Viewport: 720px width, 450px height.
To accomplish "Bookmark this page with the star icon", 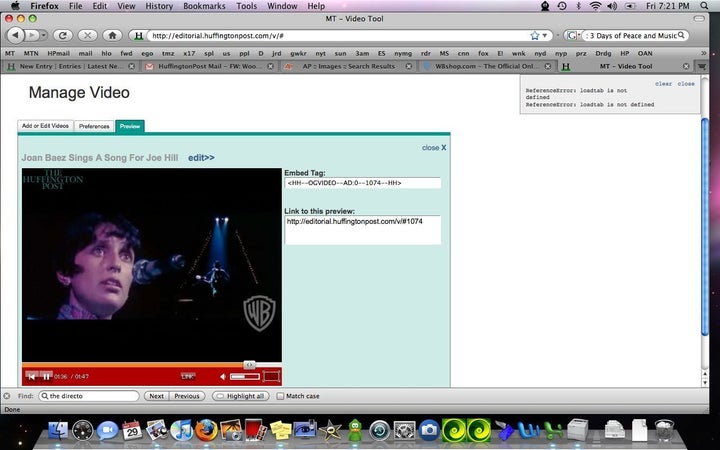I will tap(534, 35).
